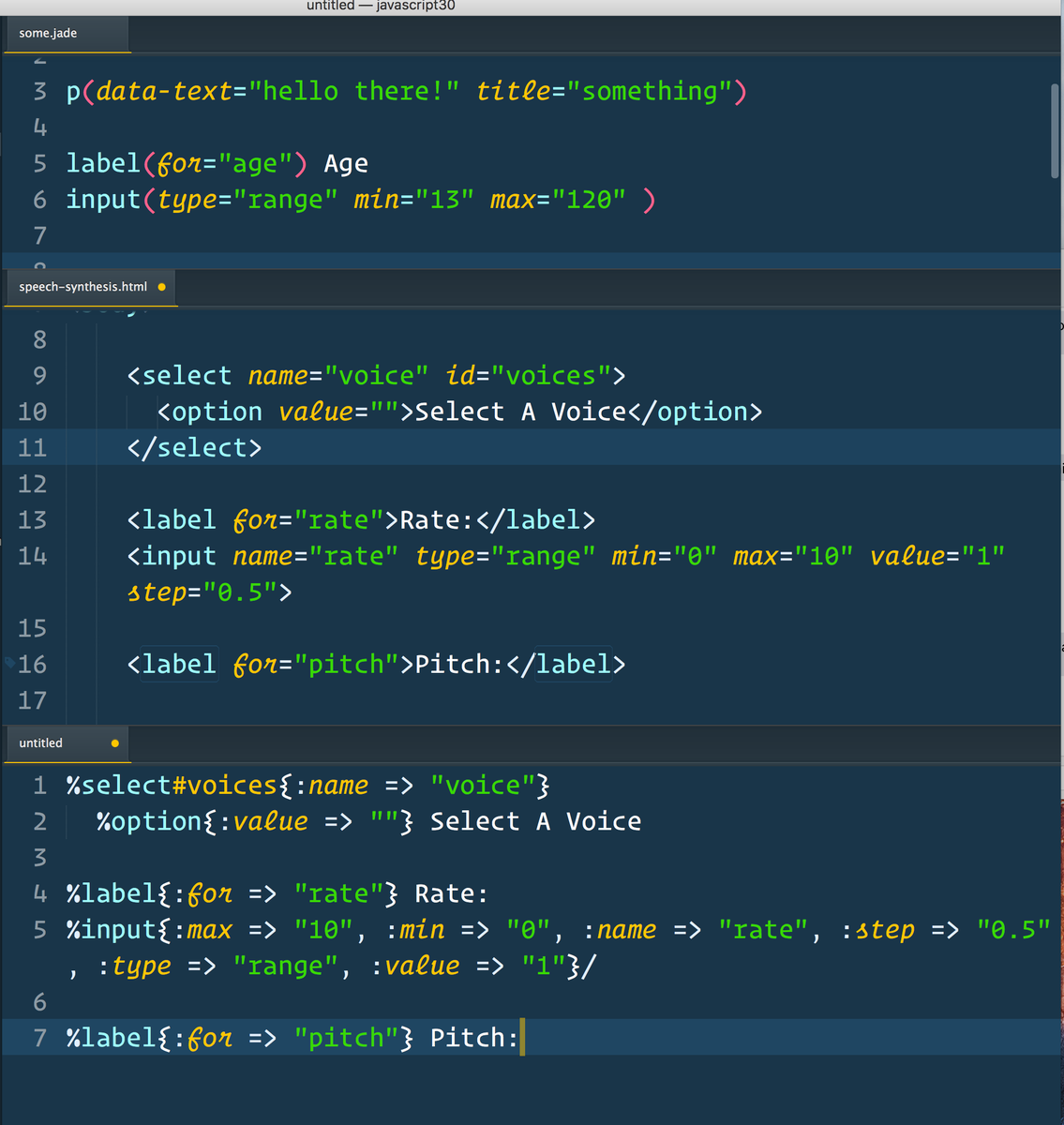Click line number 14 in the HTML gutter

tap(32, 557)
